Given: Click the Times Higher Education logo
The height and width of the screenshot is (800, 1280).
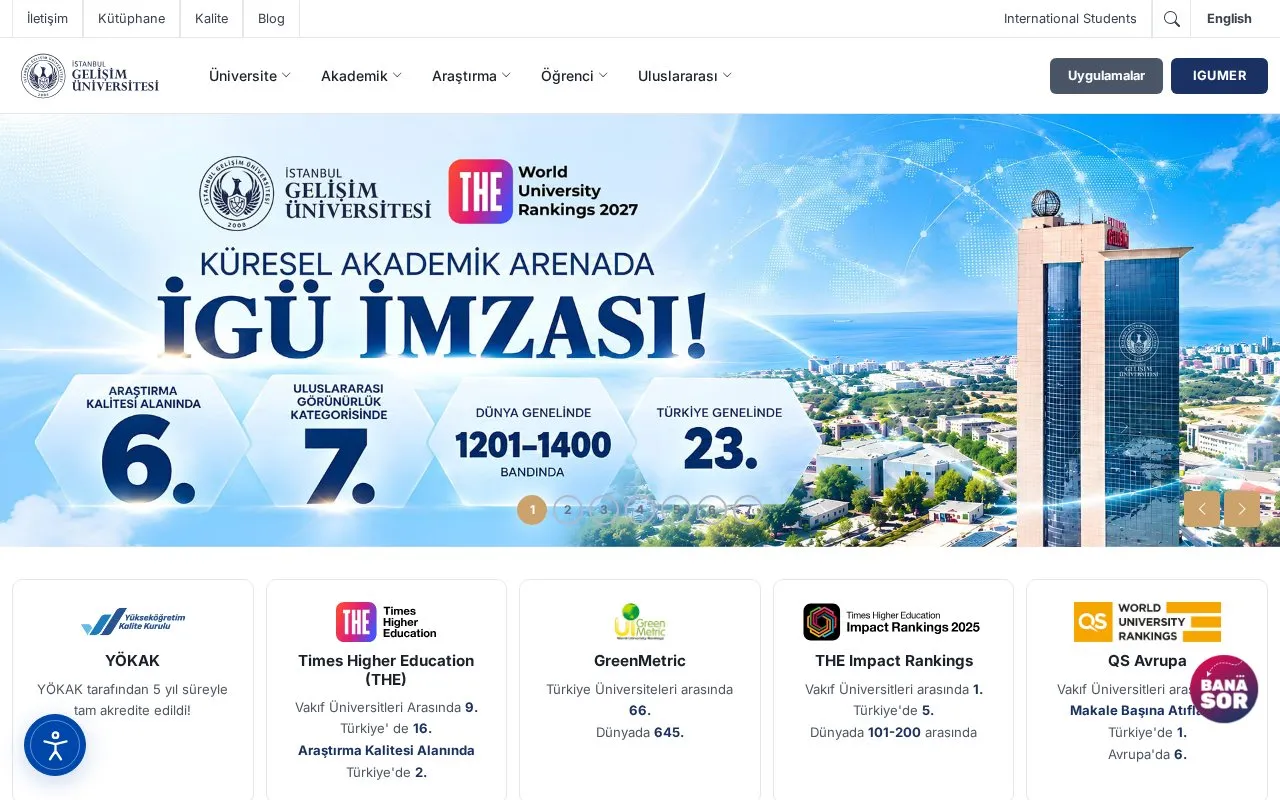Looking at the screenshot, I should pos(386,622).
